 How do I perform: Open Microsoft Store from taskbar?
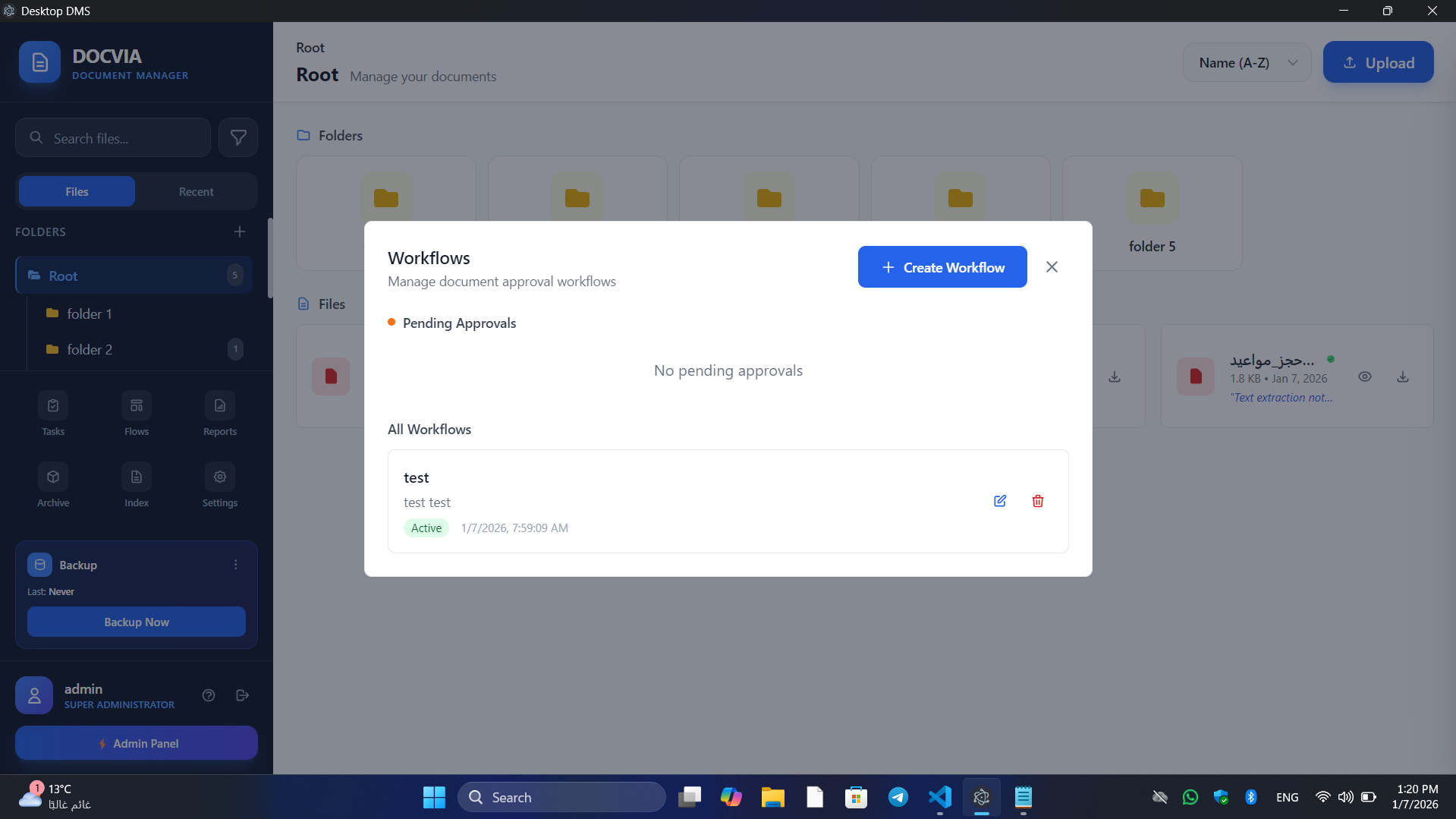tap(856, 797)
